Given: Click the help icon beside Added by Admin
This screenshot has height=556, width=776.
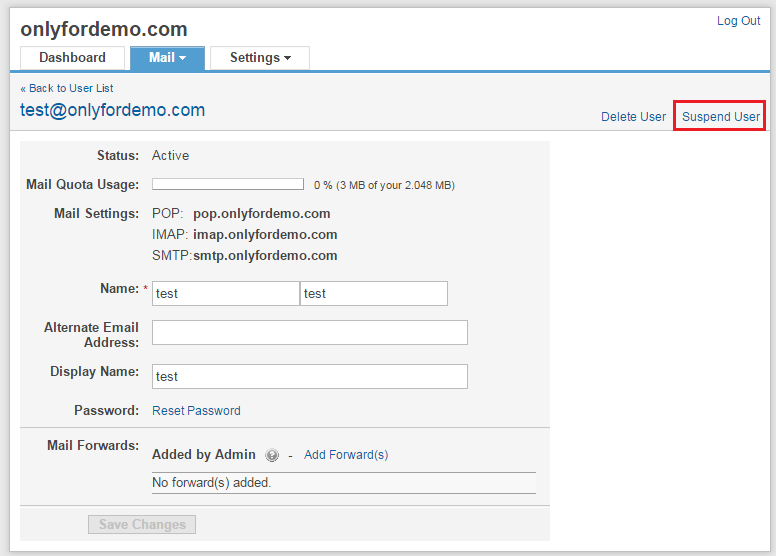Looking at the screenshot, I should [272, 455].
